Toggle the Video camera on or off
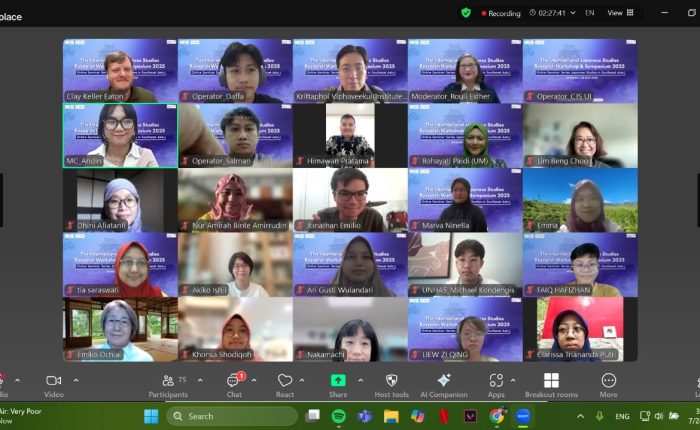 pyautogui.click(x=53, y=385)
